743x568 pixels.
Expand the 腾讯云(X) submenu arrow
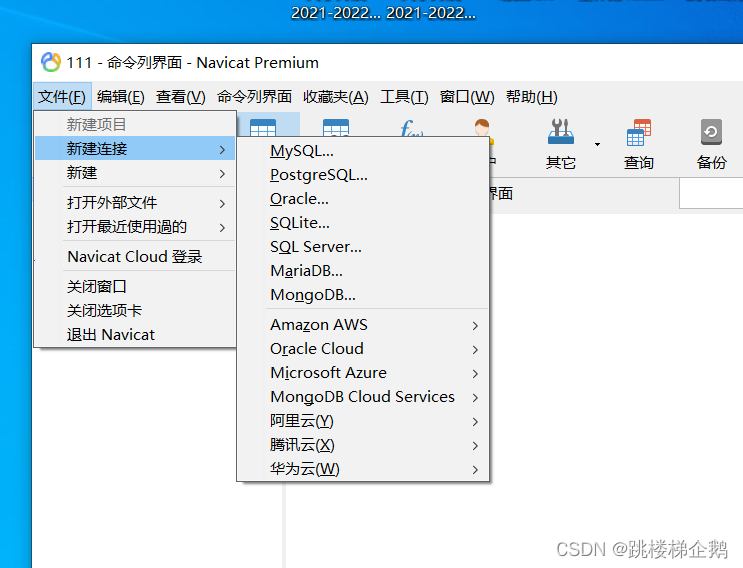(x=475, y=446)
